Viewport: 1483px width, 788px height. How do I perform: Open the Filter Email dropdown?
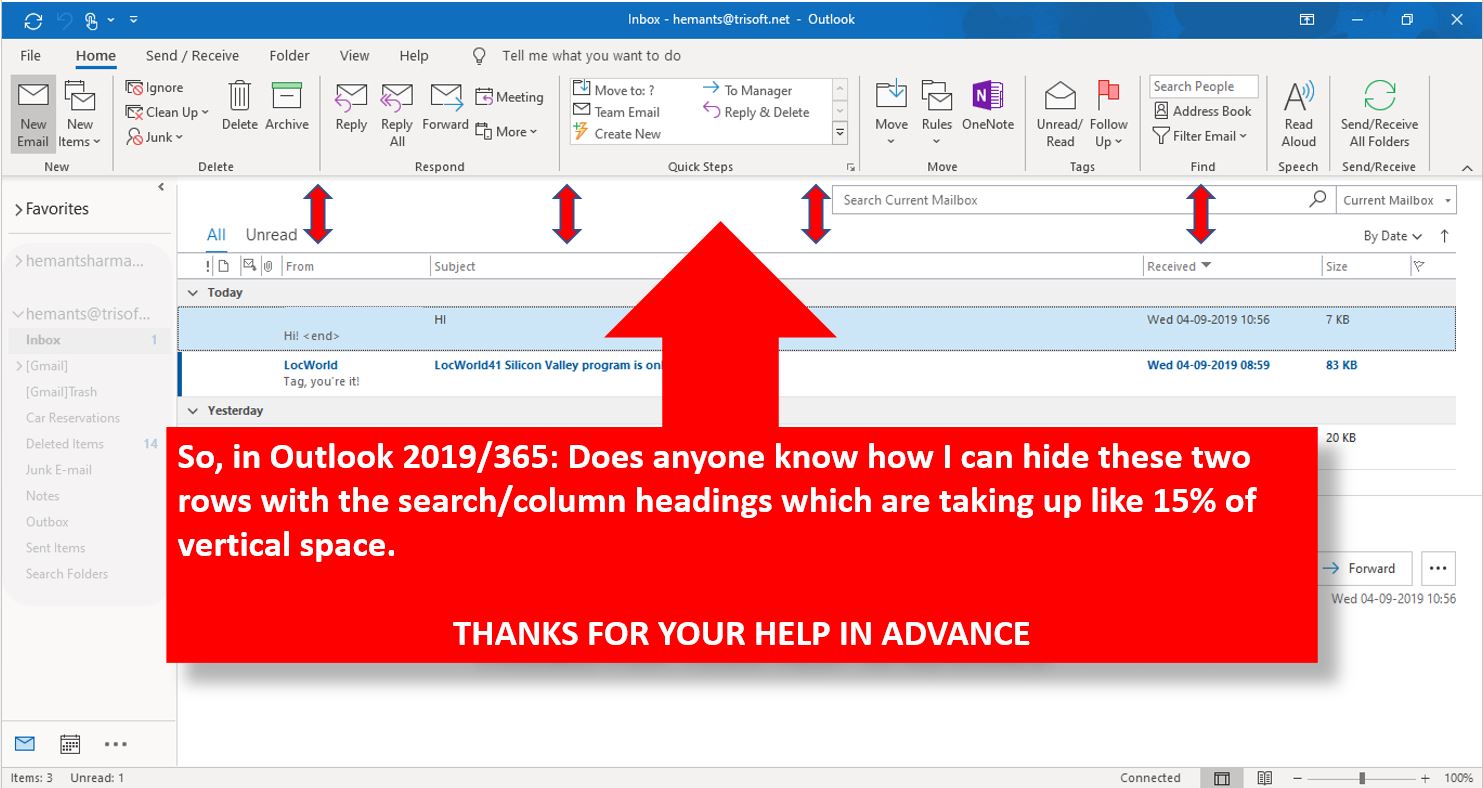click(1200, 136)
